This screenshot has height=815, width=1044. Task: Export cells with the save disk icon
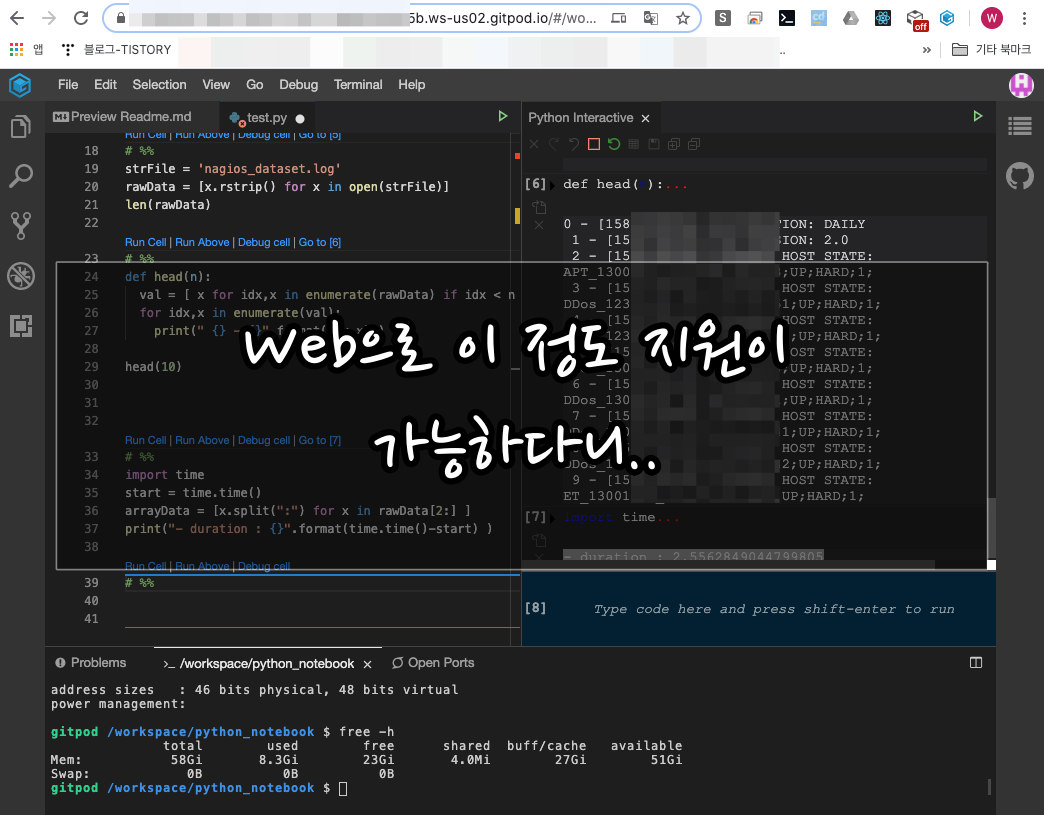[x=654, y=144]
